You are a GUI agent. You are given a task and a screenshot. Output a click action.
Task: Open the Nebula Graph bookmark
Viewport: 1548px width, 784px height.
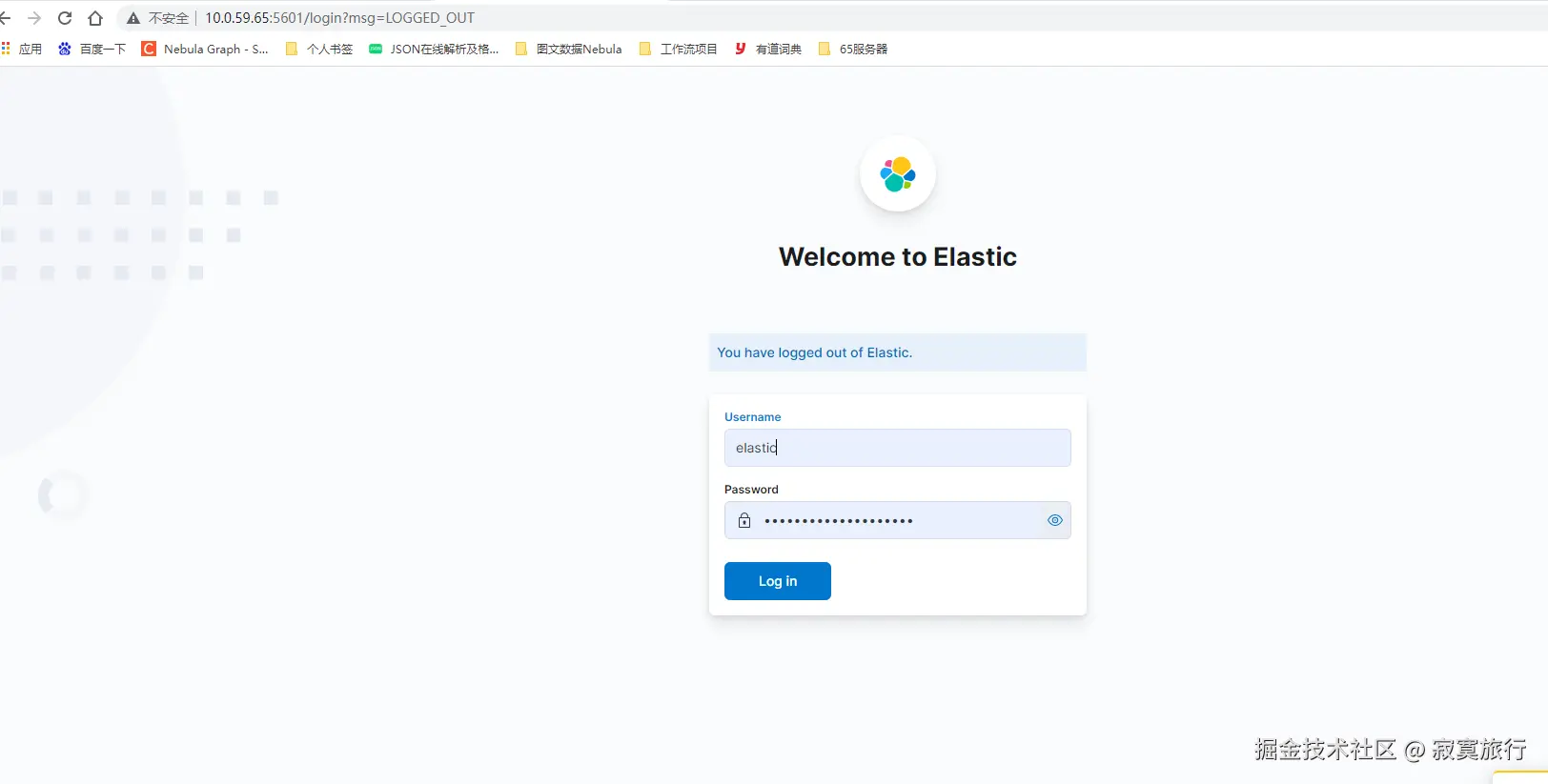(x=205, y=49)
